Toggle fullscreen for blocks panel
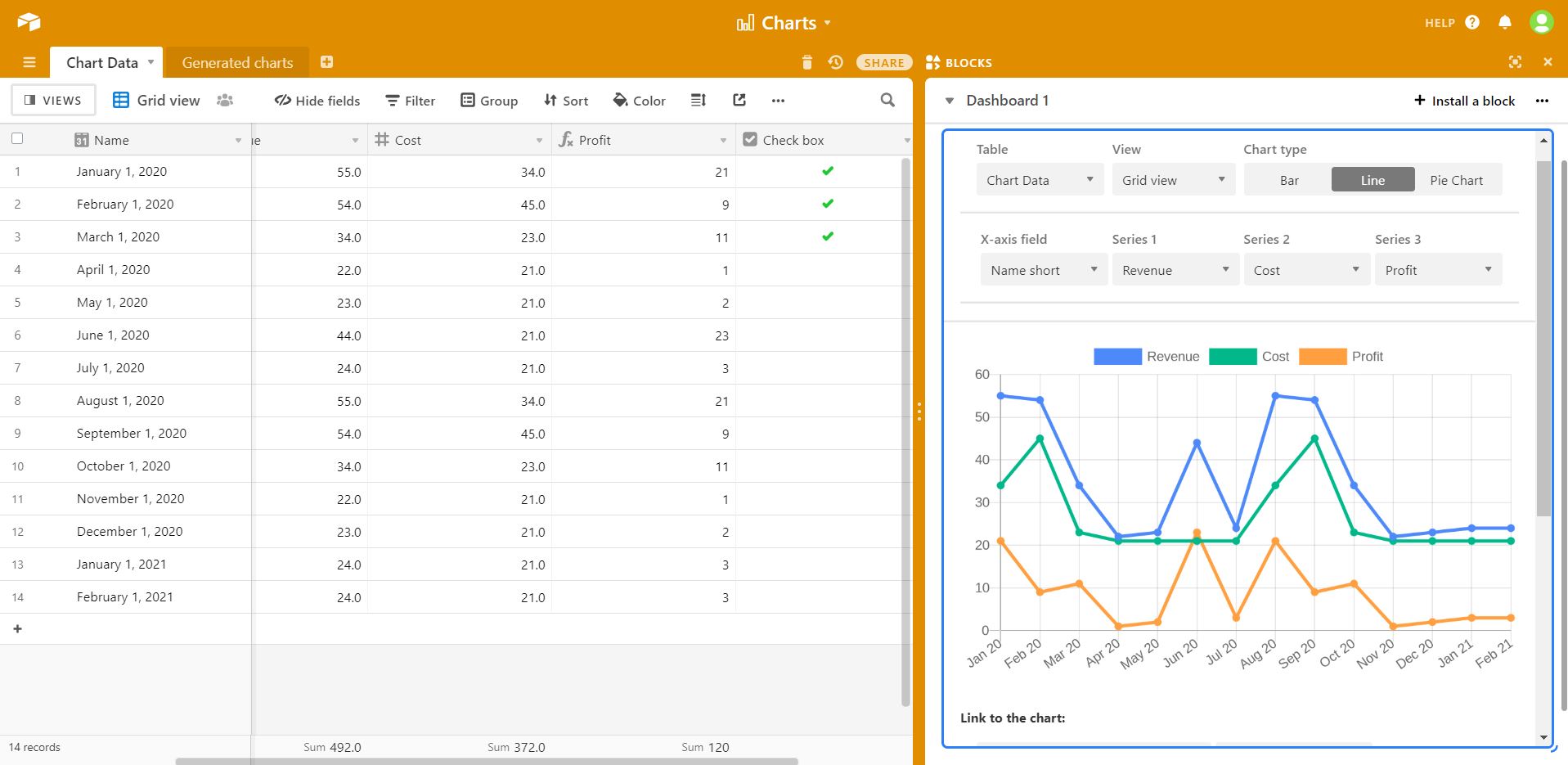The height and width of the screenshot is (765, 1568). point(1515,62)
